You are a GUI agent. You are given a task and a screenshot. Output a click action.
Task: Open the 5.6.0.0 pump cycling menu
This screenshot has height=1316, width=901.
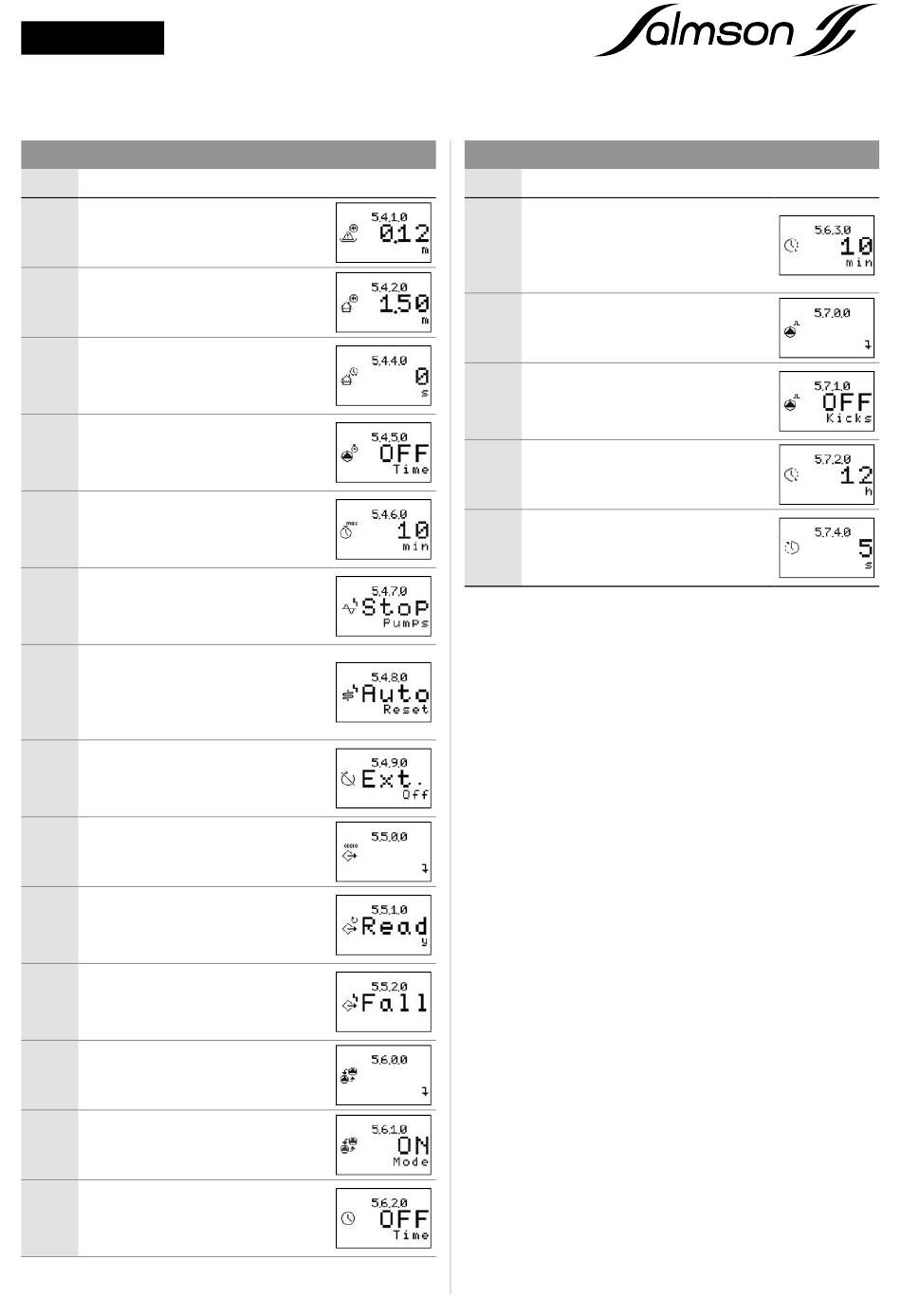coord(383,1075)
